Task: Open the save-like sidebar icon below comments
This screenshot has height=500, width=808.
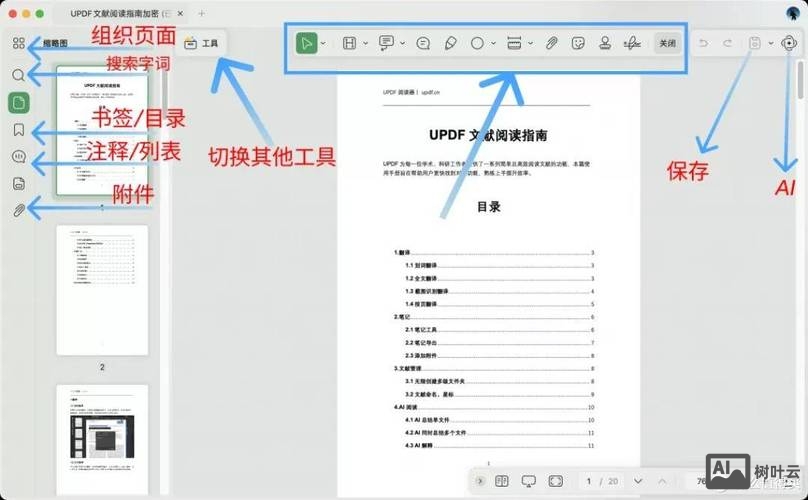Action: (19, 184)
